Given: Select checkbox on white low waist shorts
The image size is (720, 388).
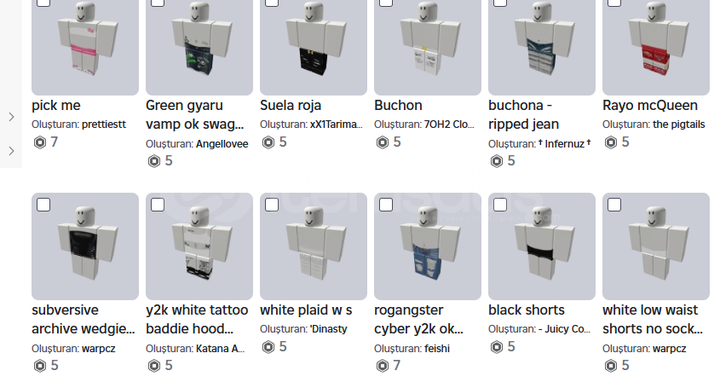Looking at the screenshot, I should coord(614,205).
